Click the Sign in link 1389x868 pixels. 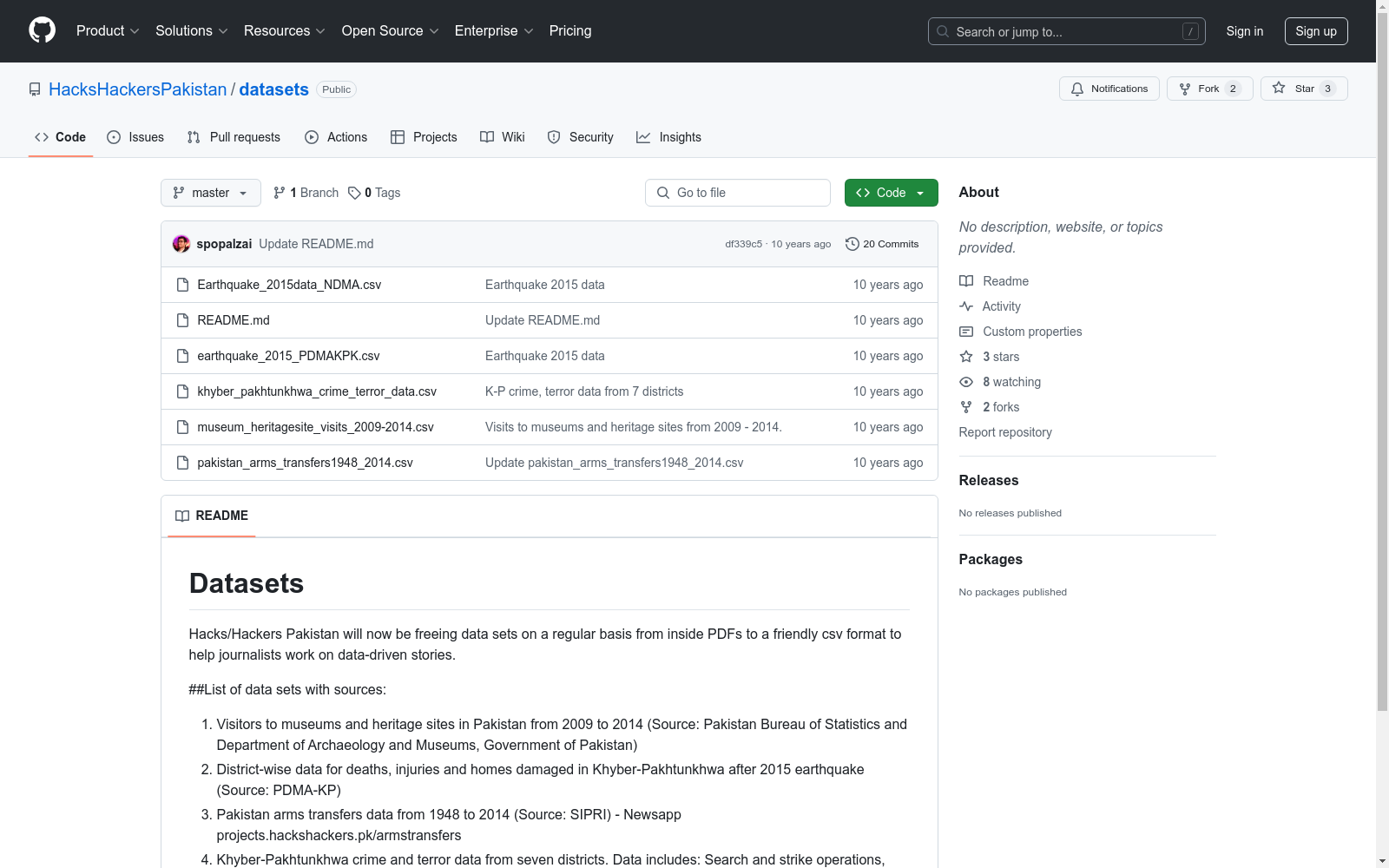[1245, 31]
